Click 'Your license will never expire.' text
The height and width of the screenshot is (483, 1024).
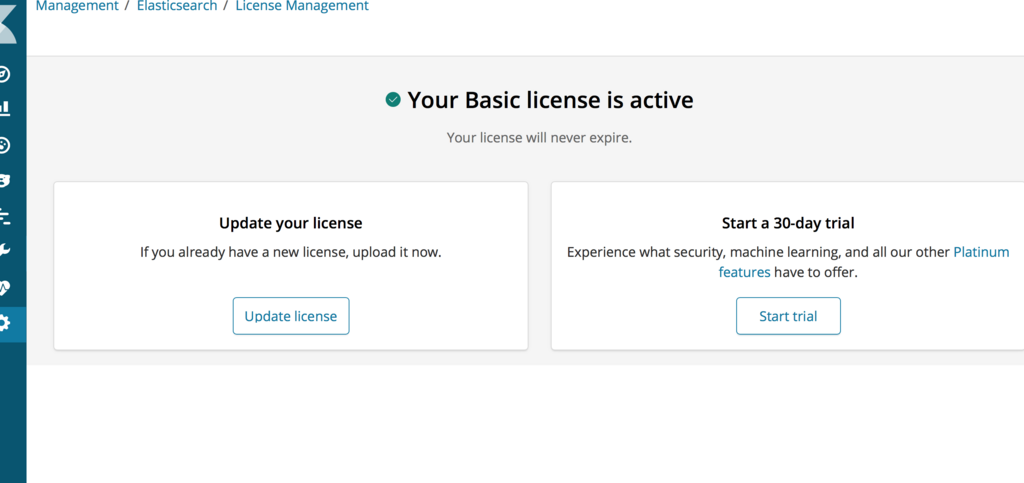pos(539,138)
